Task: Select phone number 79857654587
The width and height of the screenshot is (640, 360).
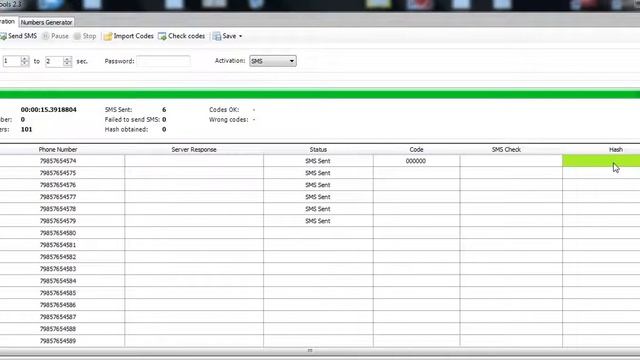Action: 58,317
